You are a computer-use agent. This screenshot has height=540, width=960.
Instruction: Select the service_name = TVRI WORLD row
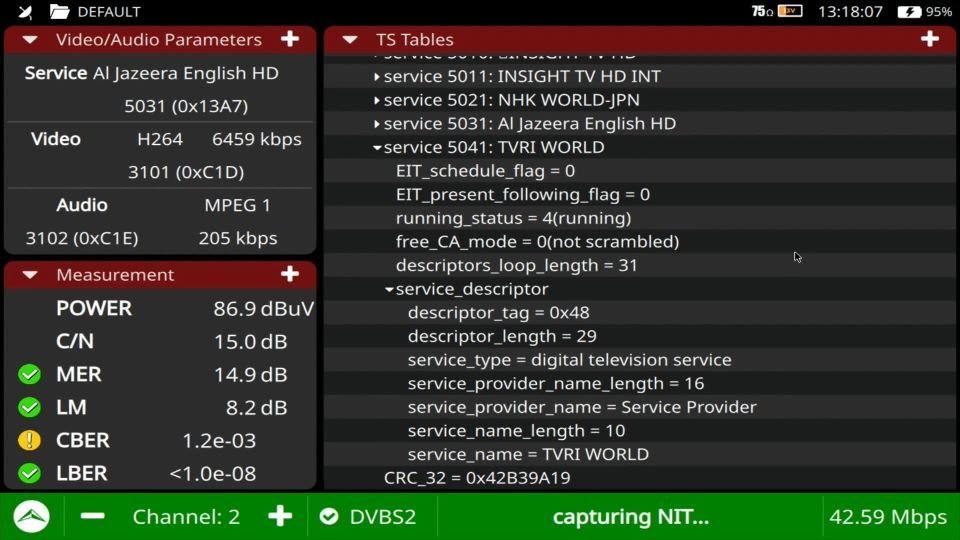point(640,454)
